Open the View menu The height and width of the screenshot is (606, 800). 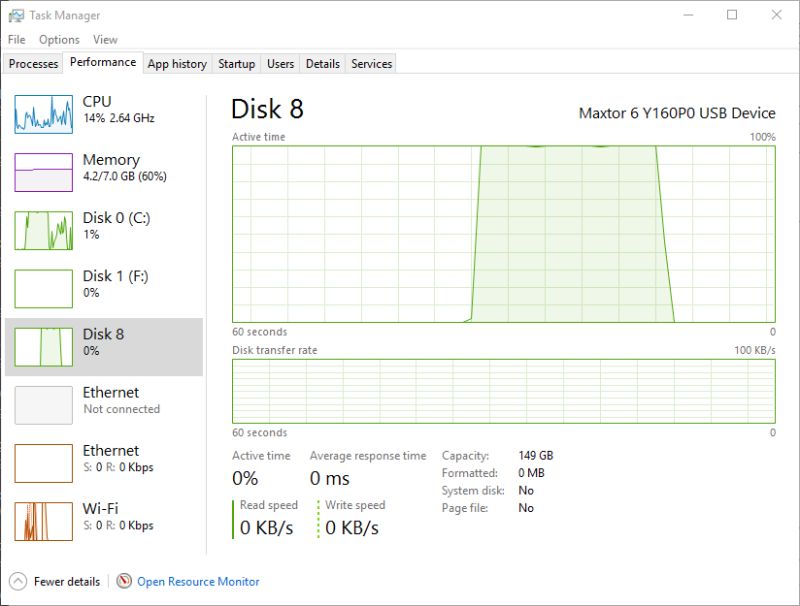104,39
